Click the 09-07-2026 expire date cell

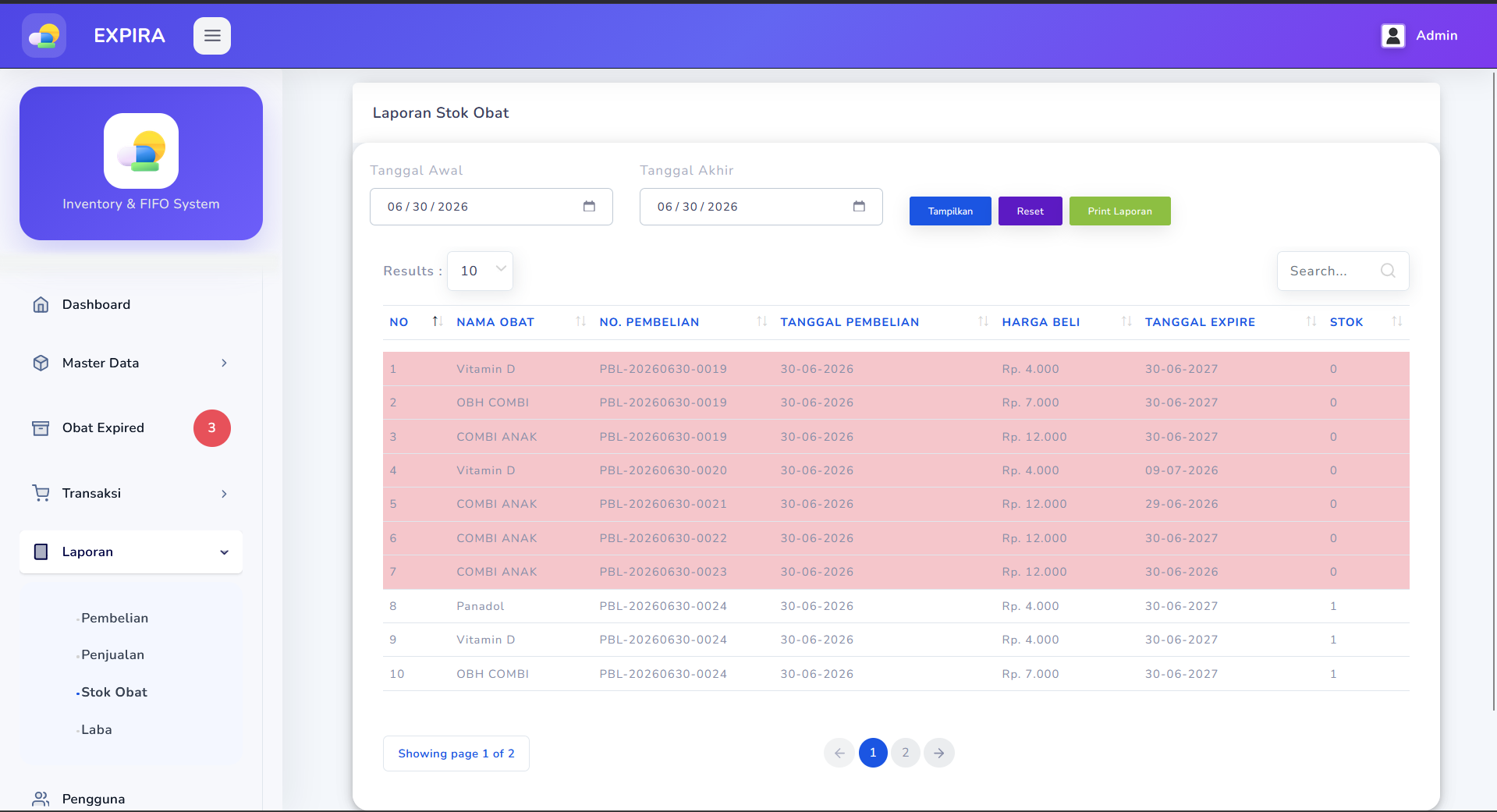1182,470
